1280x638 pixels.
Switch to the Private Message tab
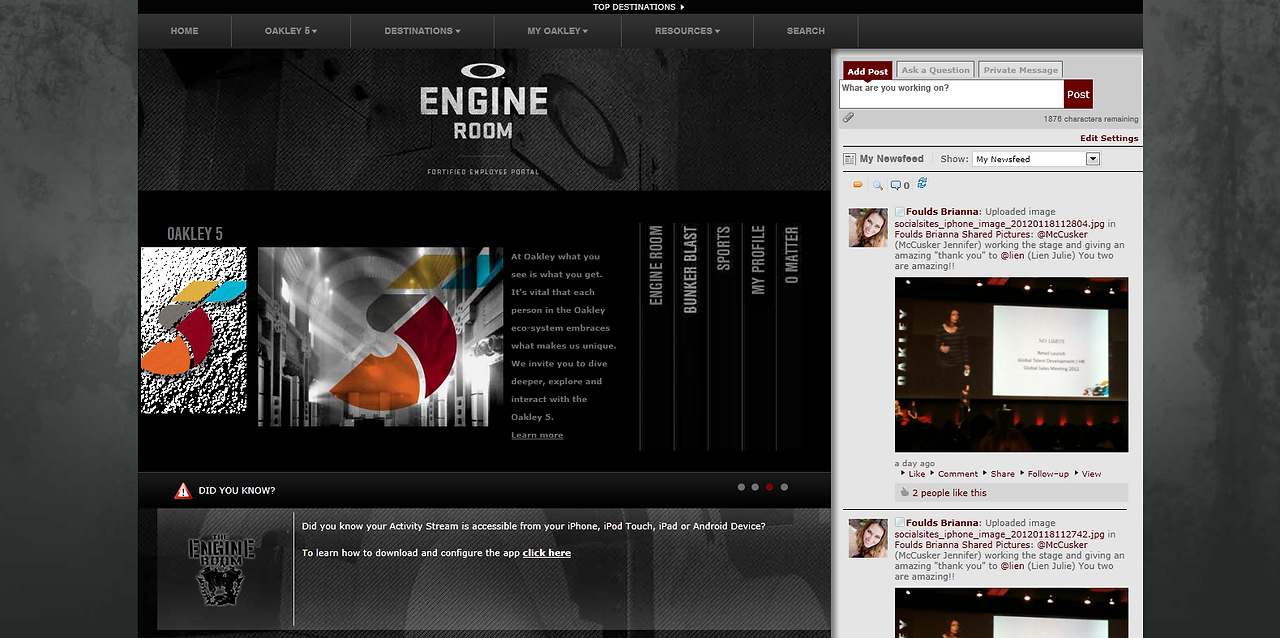point(1020,70)
